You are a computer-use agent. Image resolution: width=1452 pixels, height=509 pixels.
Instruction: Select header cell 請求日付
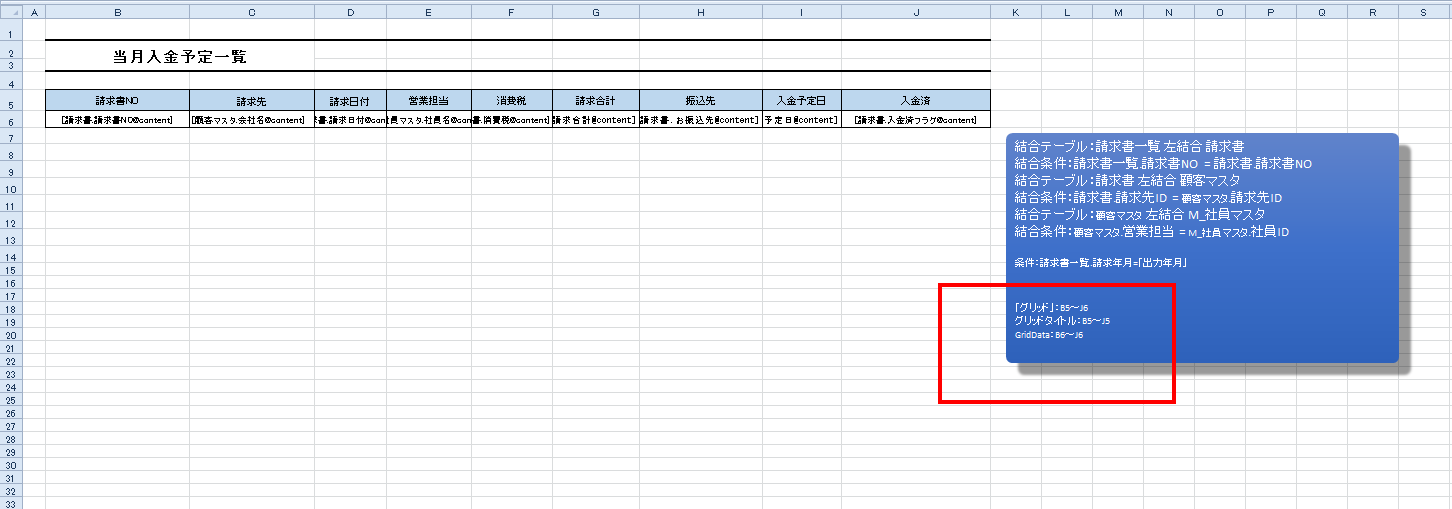click(x=350, y=101)
